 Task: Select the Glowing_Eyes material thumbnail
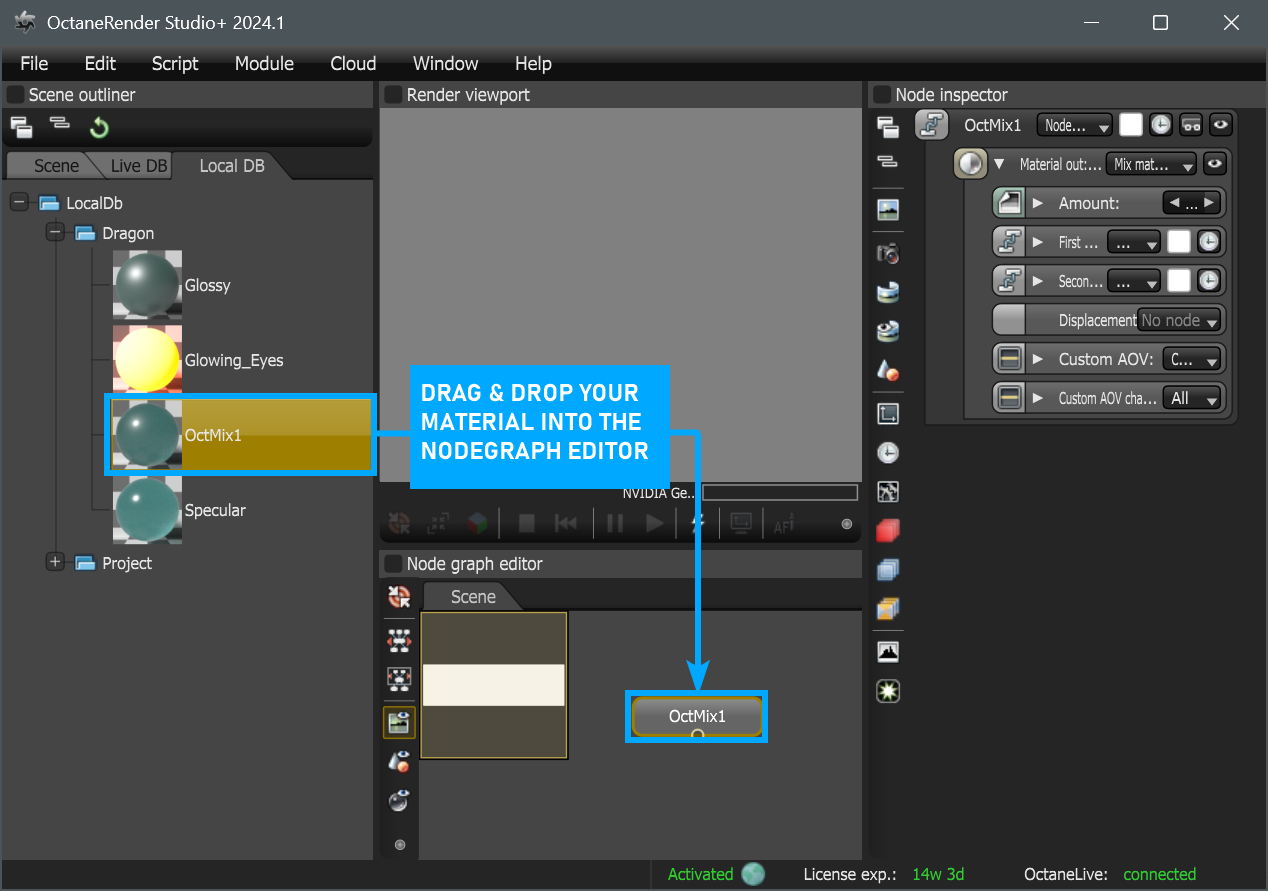(147, 360)
